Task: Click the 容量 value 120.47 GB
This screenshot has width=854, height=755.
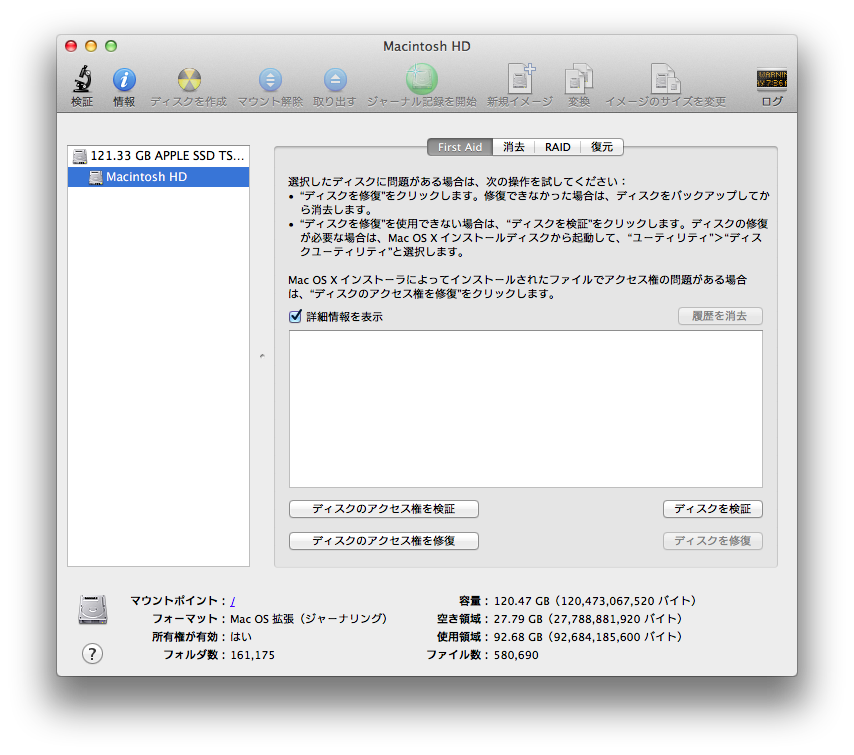Action: (x=595, y=601)
